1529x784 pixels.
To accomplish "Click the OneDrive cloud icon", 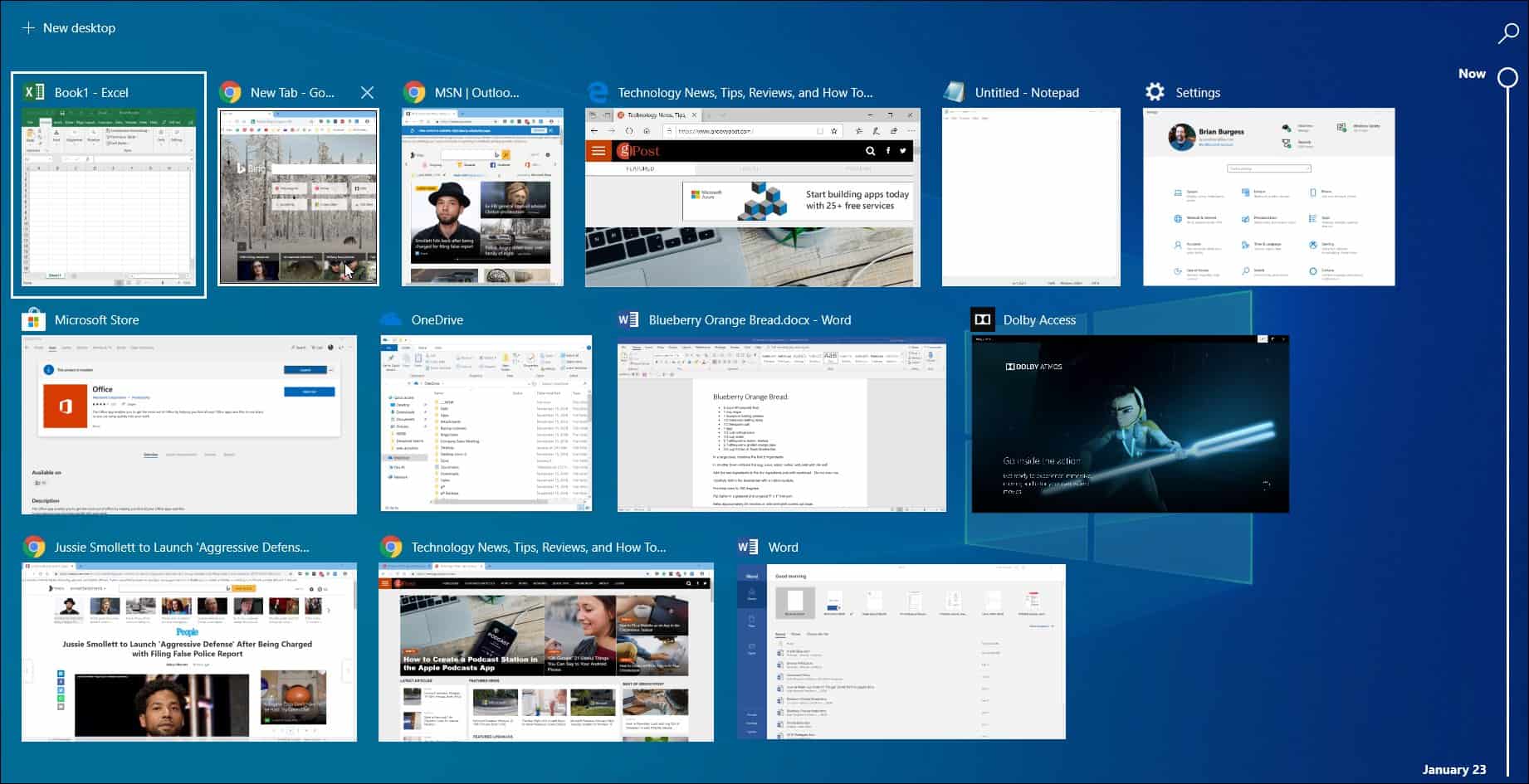I will tap(390, 319).
